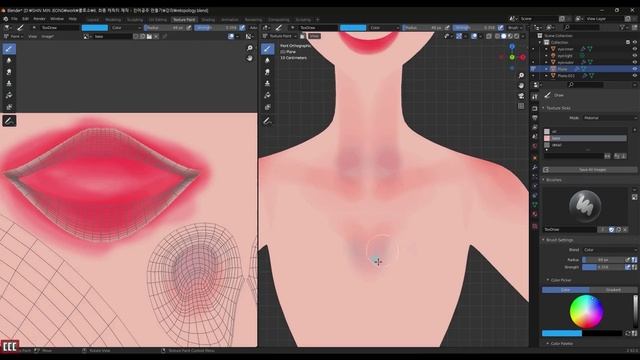The height and width of the screenshot is (360, 640).
Task: Enable solid viewport shading mode
Action: (504, 36)
